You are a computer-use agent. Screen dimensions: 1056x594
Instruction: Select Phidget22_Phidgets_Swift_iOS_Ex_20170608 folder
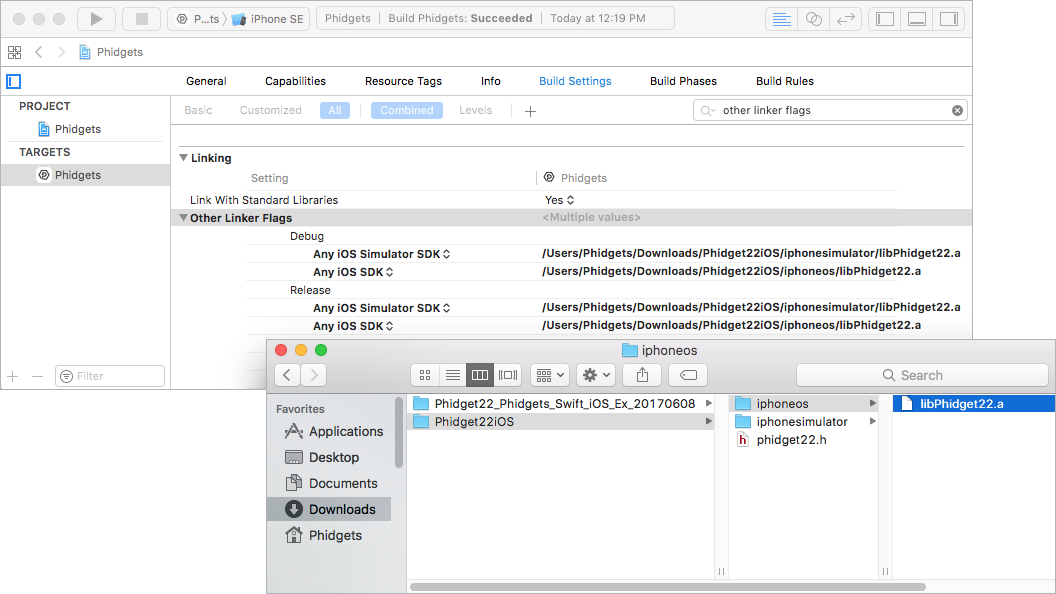coord(561,403)
